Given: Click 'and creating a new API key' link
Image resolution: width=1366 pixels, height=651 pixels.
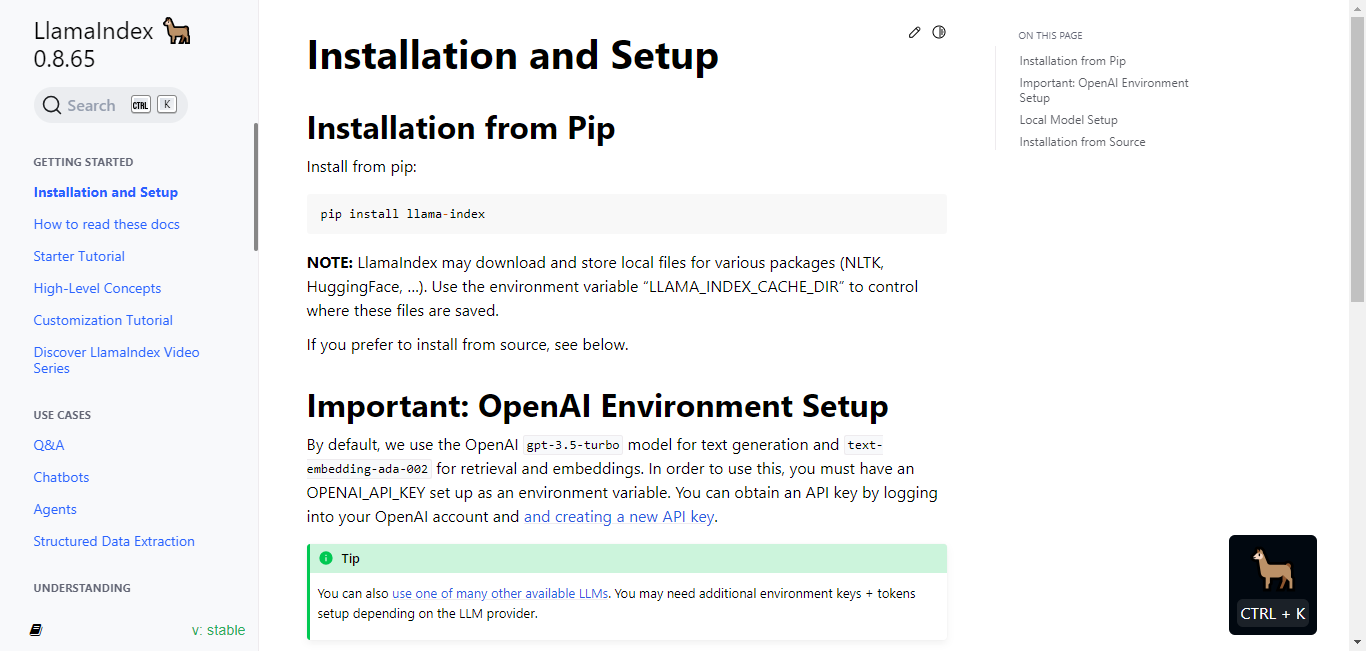Looking at the screenshot, I should pyautogui.click(x=619, y=517).
